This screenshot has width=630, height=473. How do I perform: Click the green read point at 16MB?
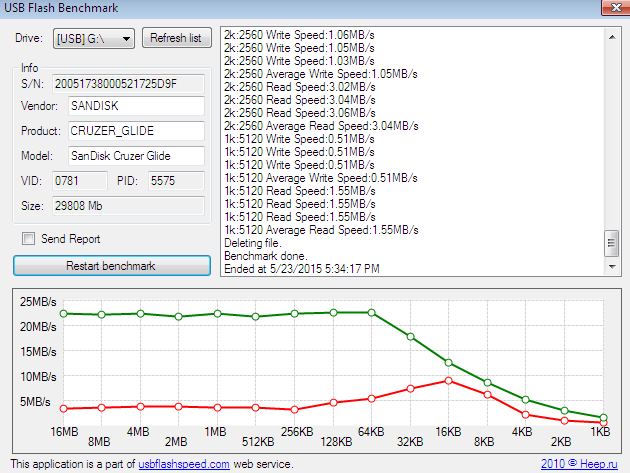click(x=63, y=313)
